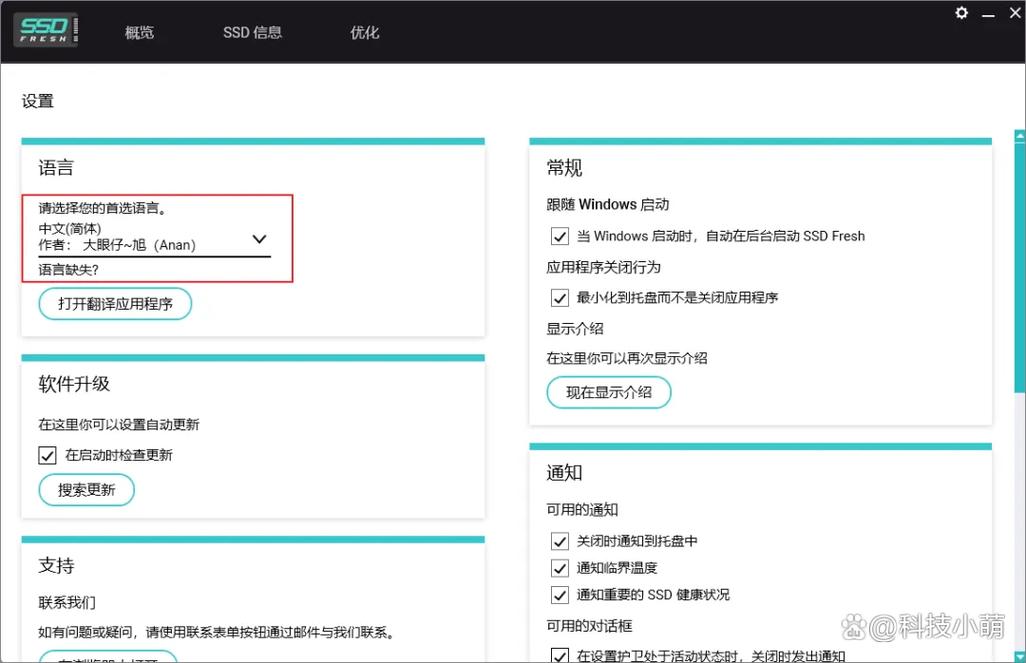This screenshot has height=663, width=1026.
Task: Close the SSD Fresh window
Action: click(x=1016, y=13)
